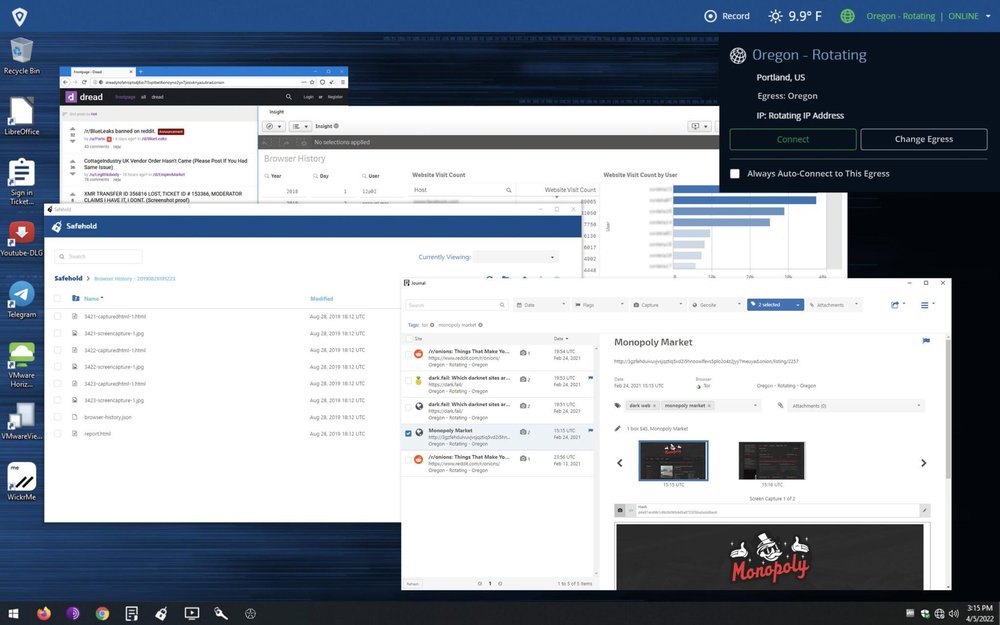Click the Safehold breadcrumb link
This screenshot has width=1000, height=625.
coord(68,278)
